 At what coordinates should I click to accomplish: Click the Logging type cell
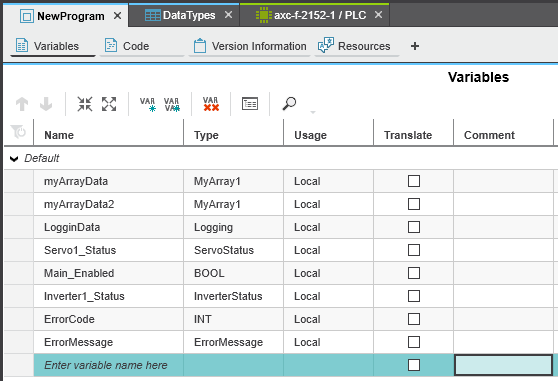[x=233, y=227]
